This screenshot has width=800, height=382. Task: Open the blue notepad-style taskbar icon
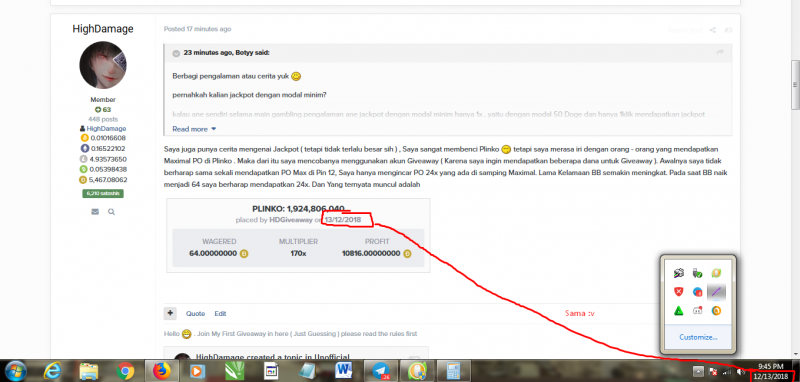tap(307, 371)
